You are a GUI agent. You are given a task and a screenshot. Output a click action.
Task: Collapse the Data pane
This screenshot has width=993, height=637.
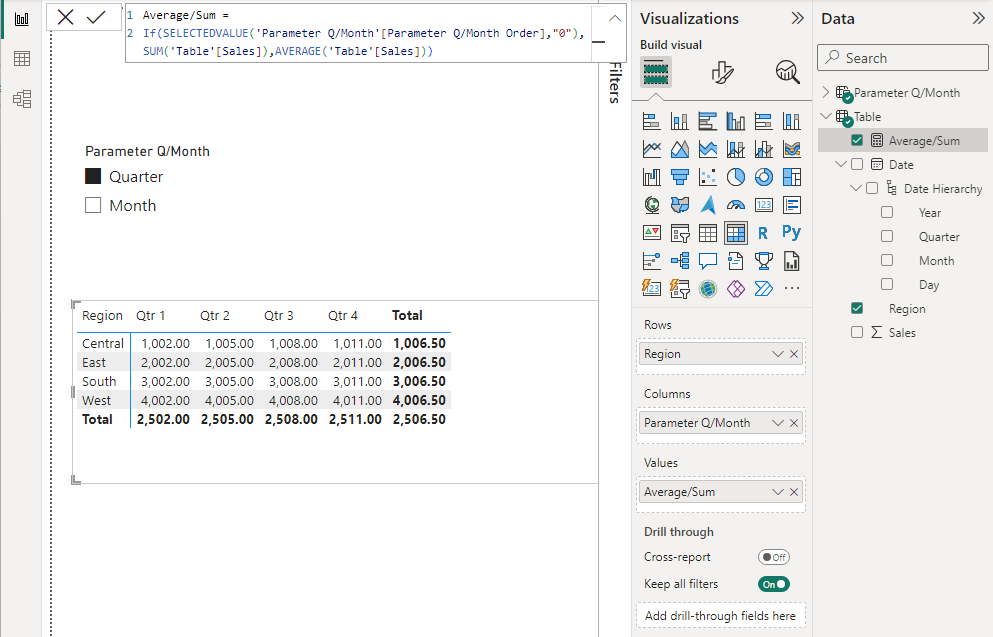click(x=978, y=18)
